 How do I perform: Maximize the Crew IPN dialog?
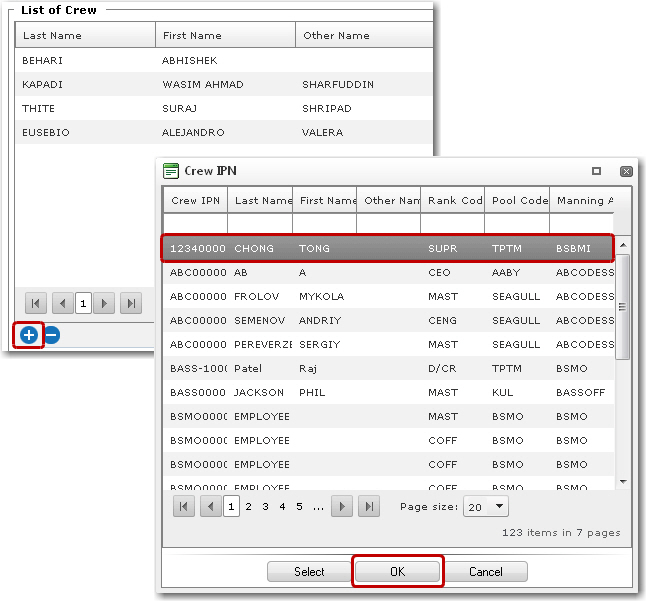point(597,171)
